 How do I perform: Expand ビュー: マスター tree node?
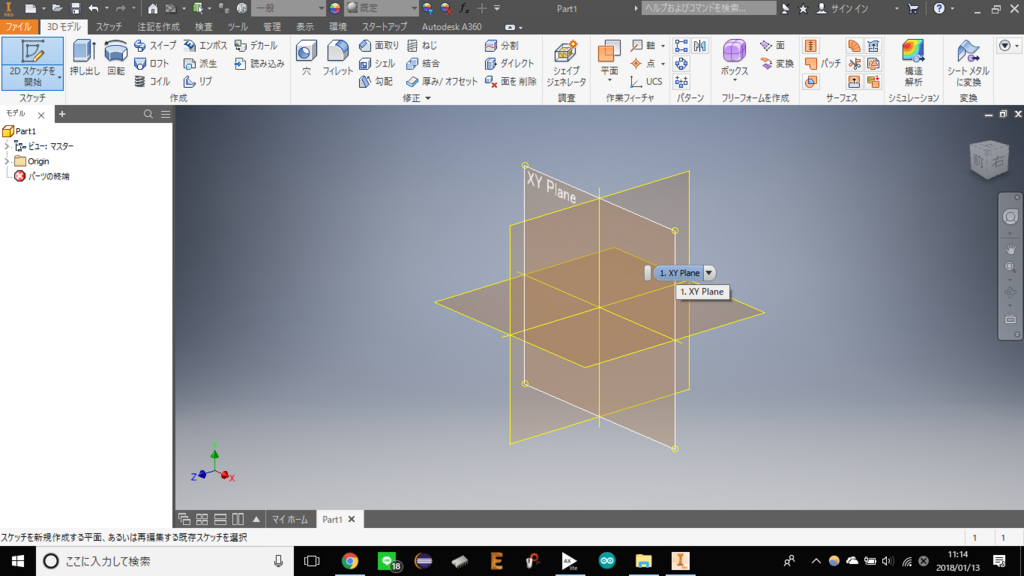7,146
